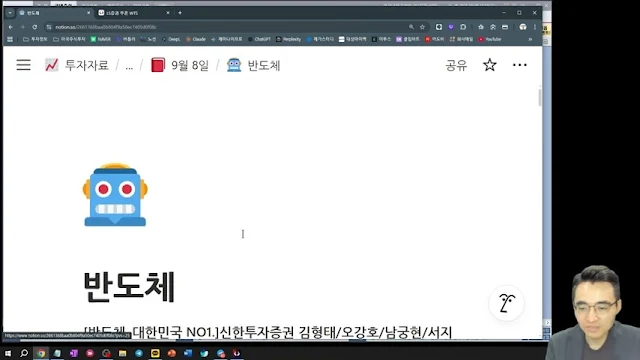This screenshot has width=640, height=360.
Task: Open the 9월 8일 breadcrumb page
Action: [x=180, y=65]
